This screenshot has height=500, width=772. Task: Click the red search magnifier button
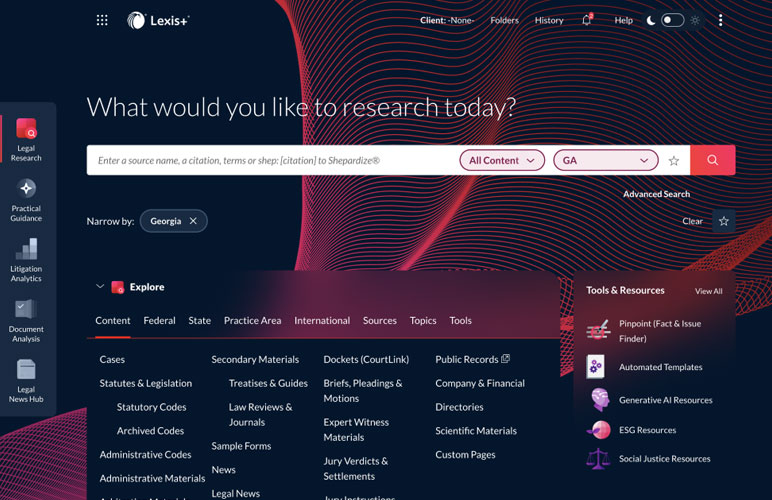[712, 160]
